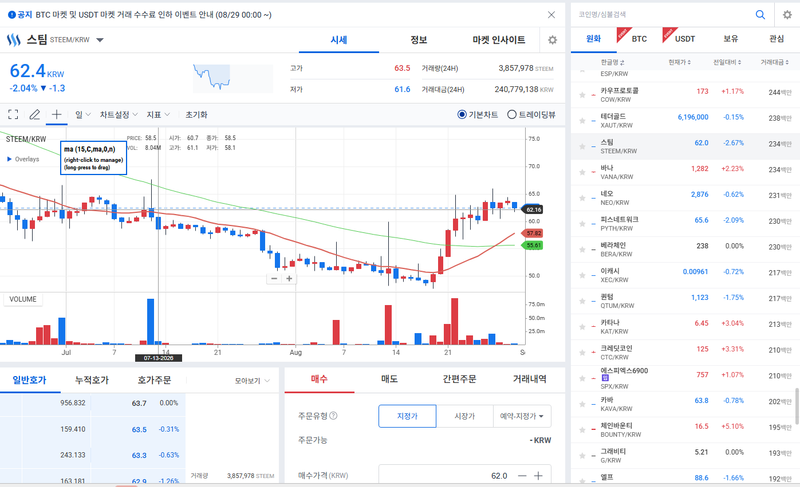Screen dimensions: 800x487
Task: Switch to 일반호가 order book tab
Action: (x=30, y=380)
